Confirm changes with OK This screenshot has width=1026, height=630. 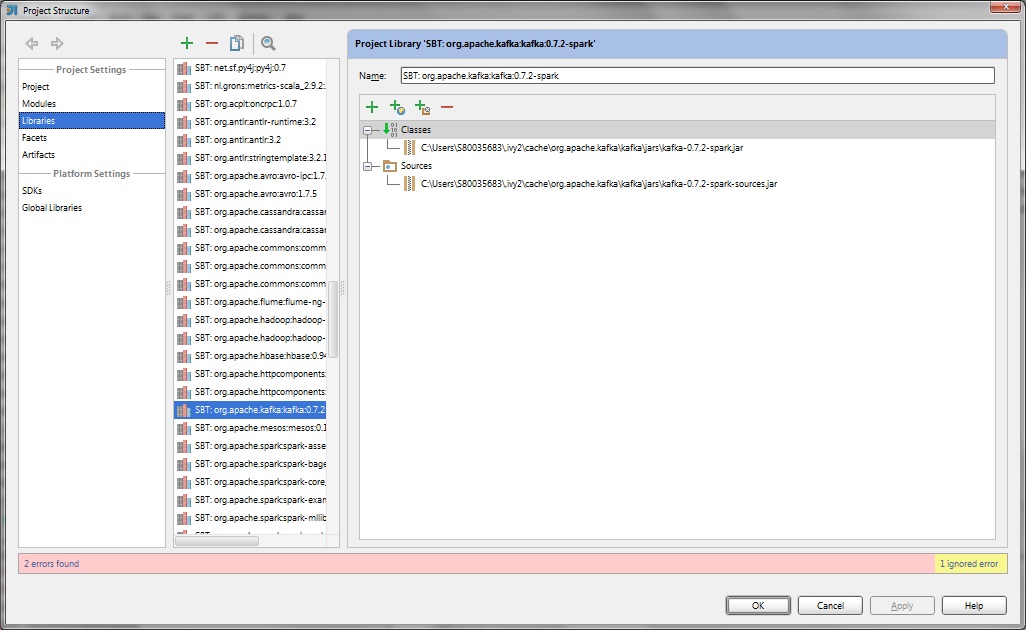tap(757, 605)
